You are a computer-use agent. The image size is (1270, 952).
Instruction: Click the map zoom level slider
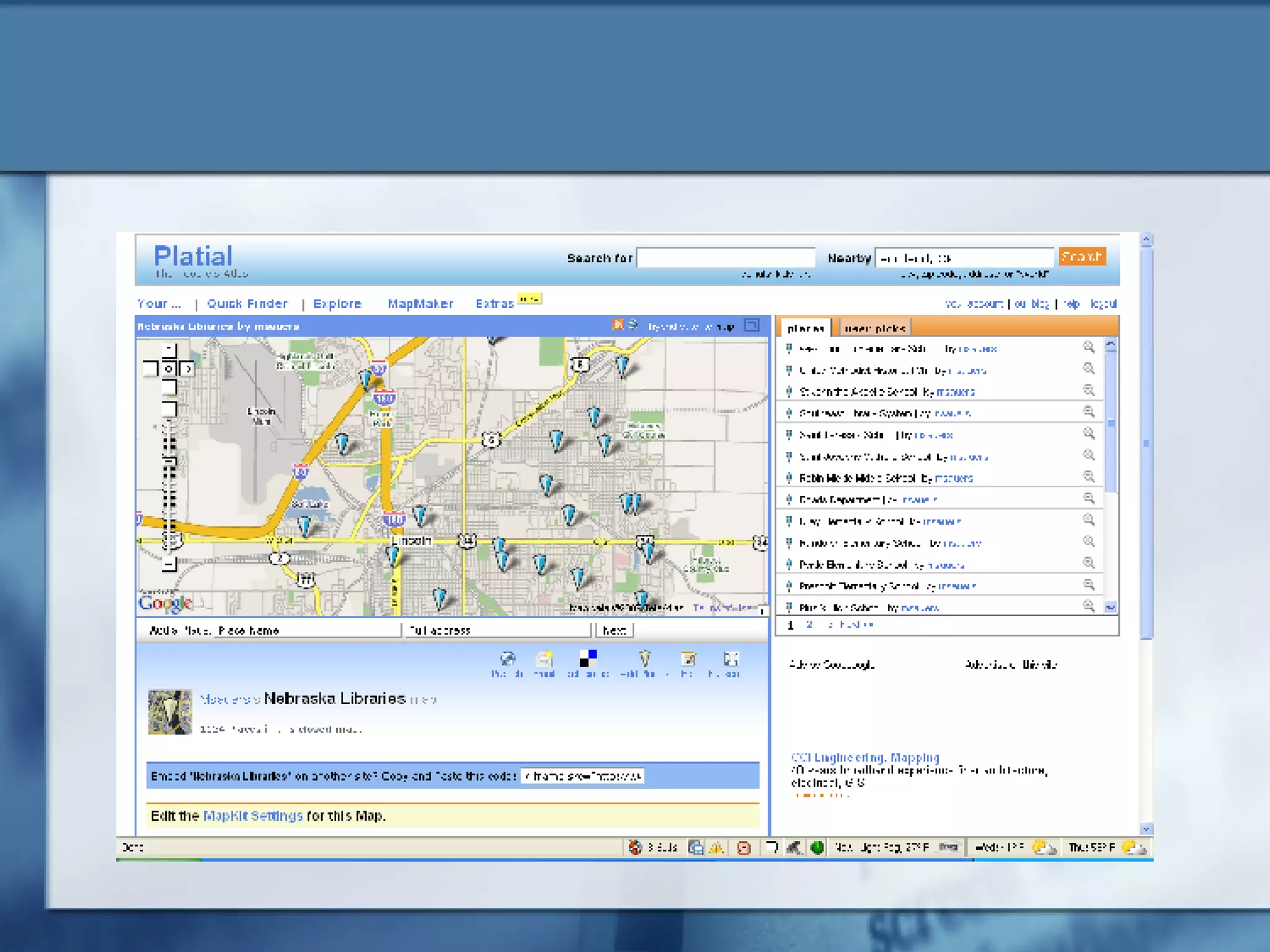point(169,460)
